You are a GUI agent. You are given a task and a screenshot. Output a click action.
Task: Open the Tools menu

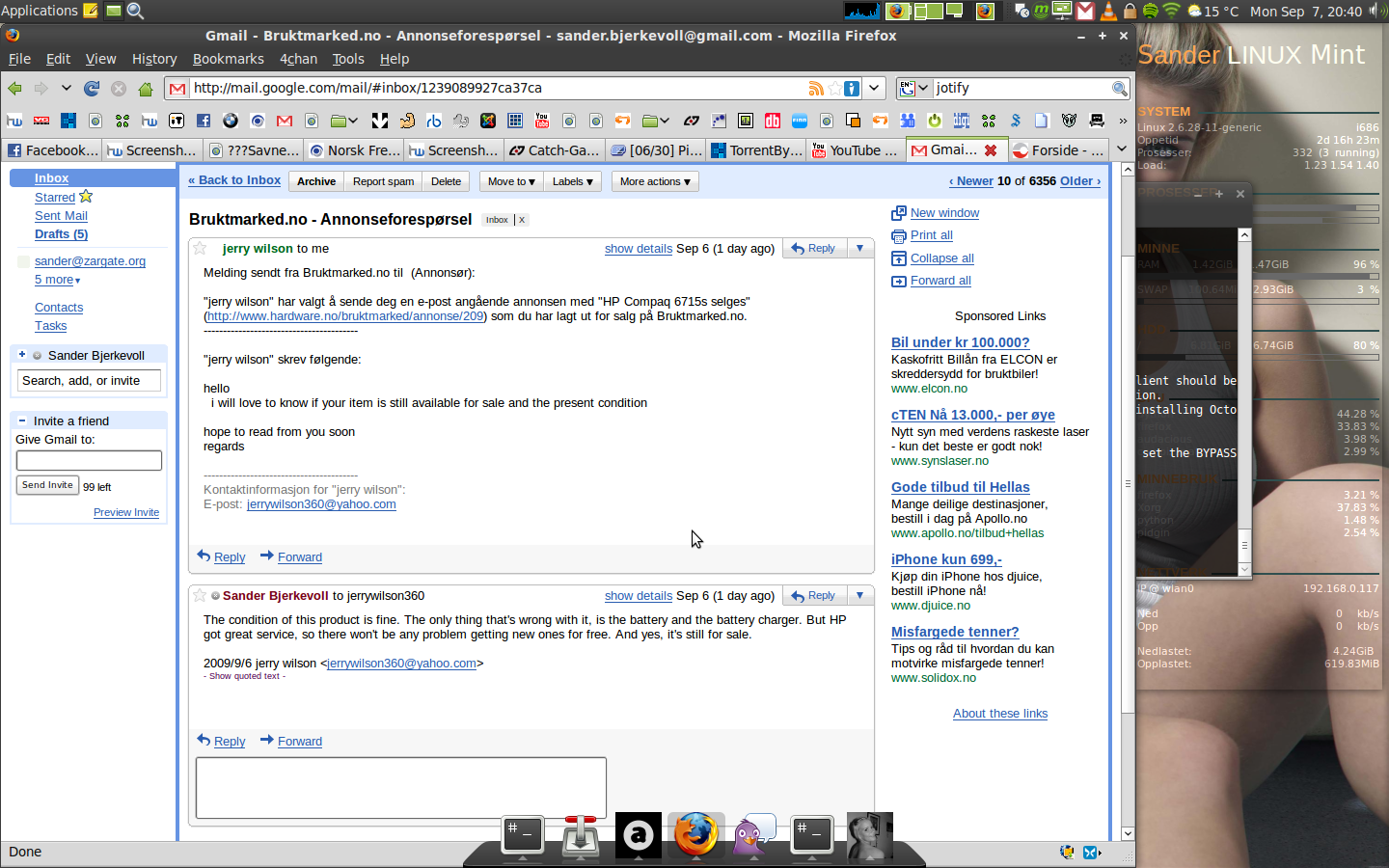348,59
